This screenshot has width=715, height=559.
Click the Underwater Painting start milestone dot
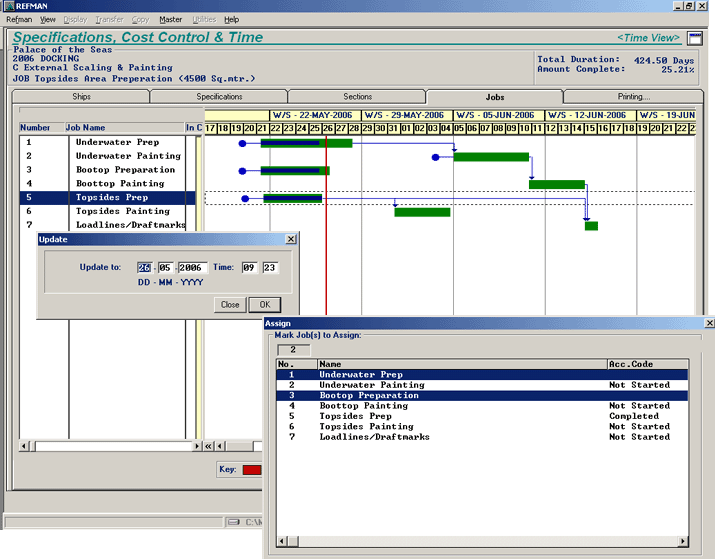pyautogui.click(x=435, y=157)
